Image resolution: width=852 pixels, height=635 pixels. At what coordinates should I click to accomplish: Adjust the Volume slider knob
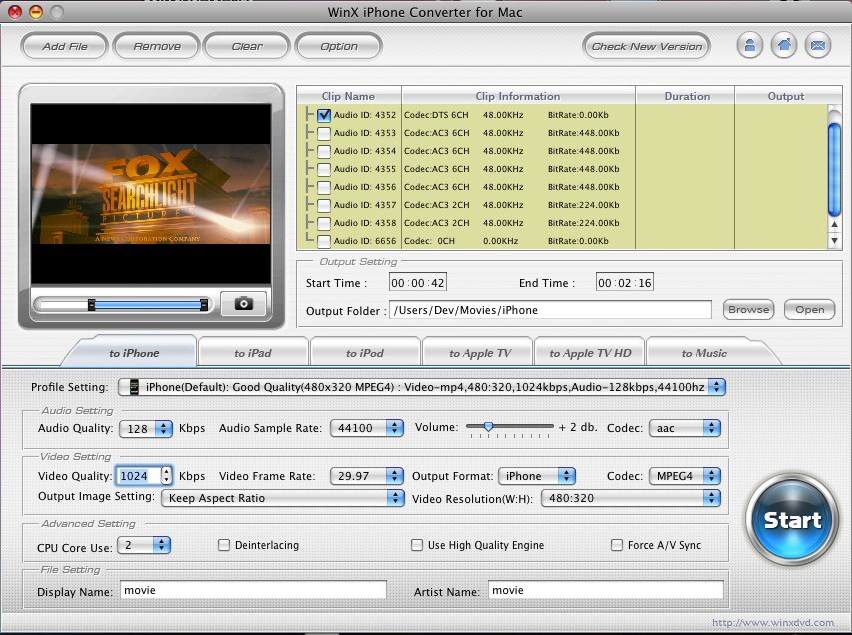click(x=488, y=426)
